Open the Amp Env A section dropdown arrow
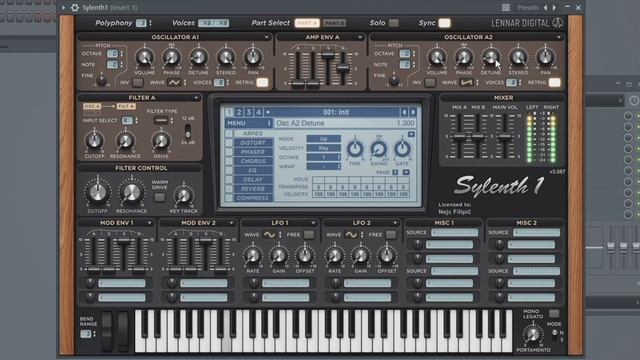 point(360,37)
